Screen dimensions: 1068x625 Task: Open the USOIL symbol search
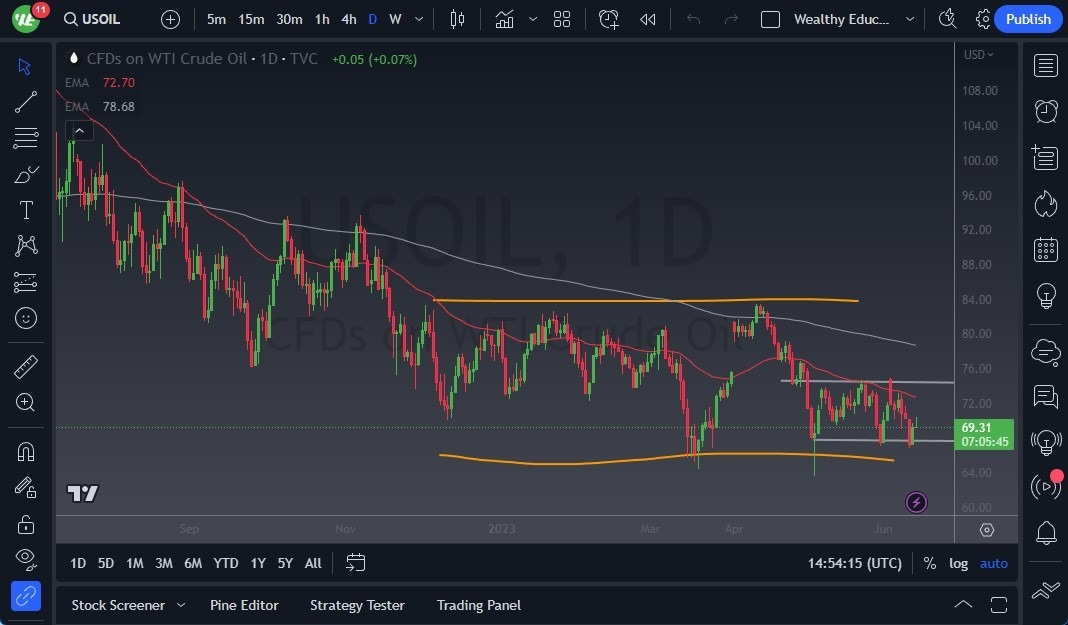pyautogui.click(x=92, y=19)
